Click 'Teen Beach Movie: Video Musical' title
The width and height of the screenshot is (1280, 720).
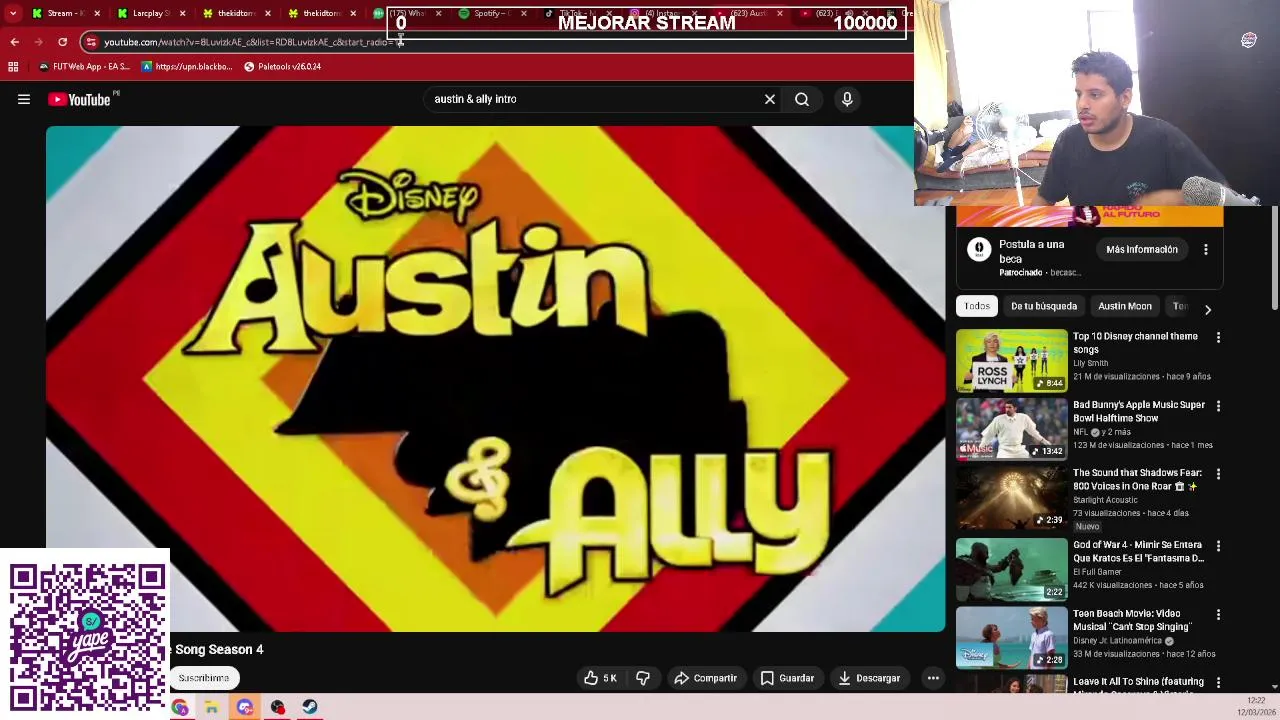(x=1132, y=620)
